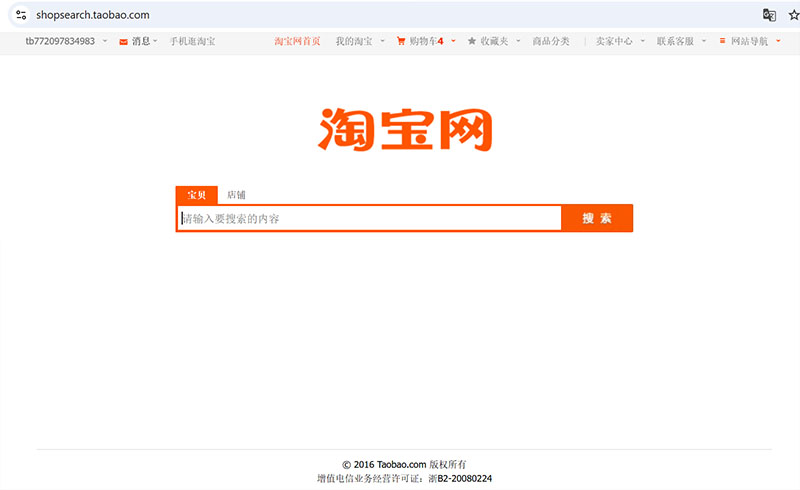This screenshot has height=490, width=800.
Task: Expand the 收藏夹 dropdown arrow
Action: (x=518, y=41)
